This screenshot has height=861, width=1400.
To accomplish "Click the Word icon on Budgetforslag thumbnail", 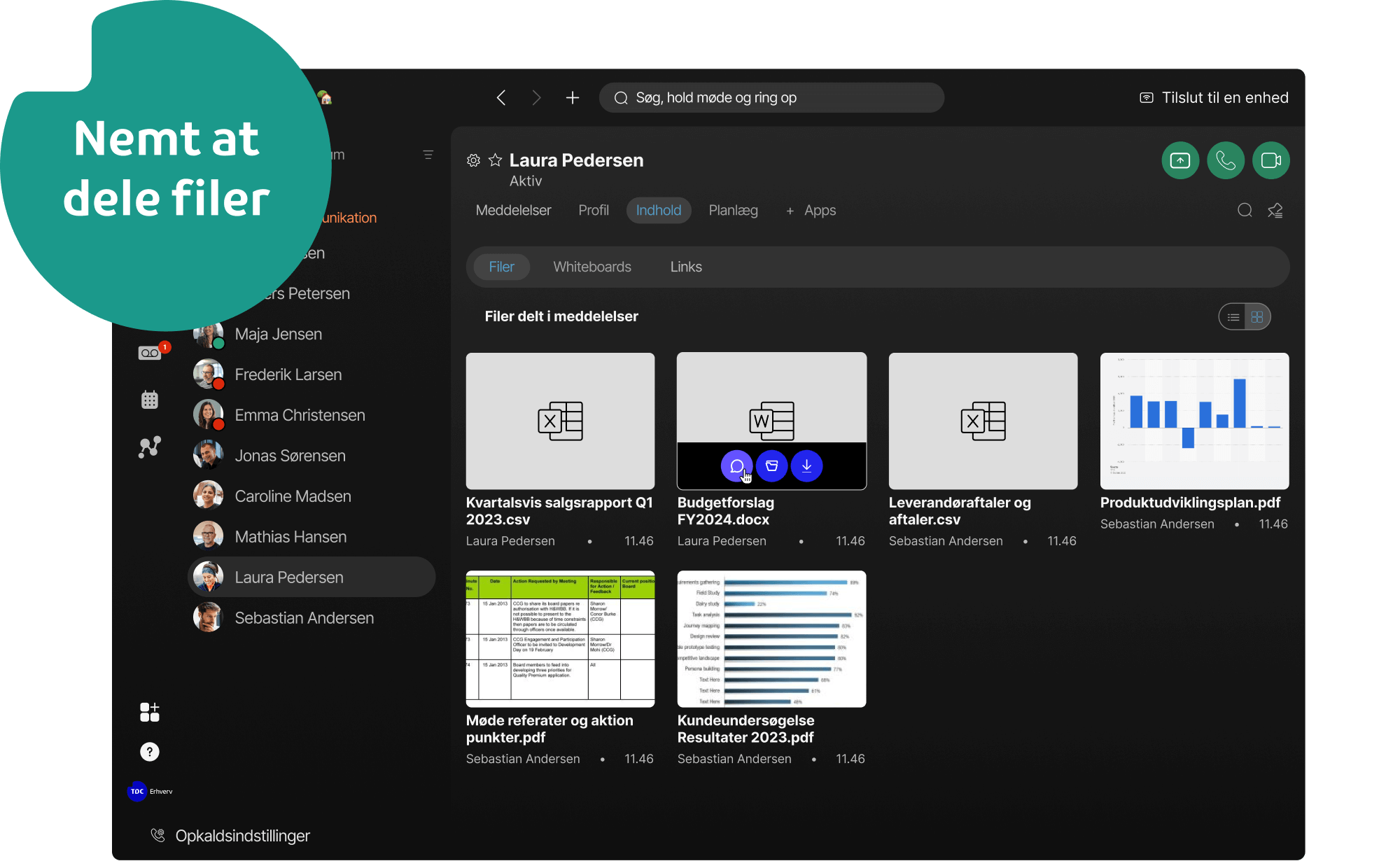I will [x=772, y=421].
